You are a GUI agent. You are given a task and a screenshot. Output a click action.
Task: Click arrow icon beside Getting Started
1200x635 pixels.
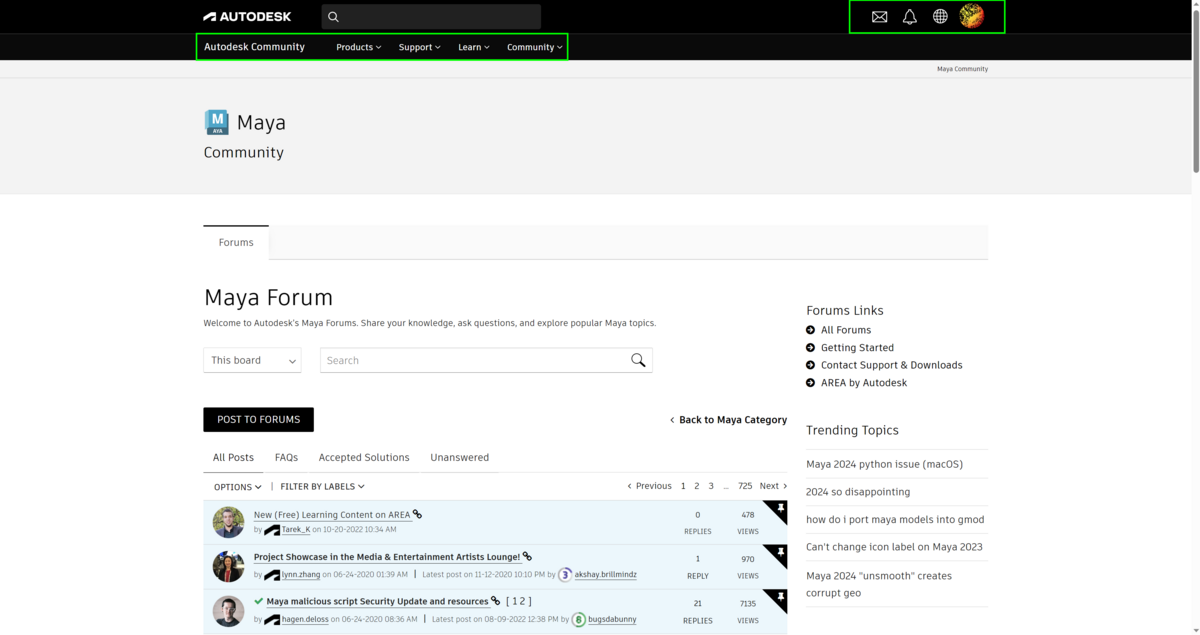coord(811,348)
